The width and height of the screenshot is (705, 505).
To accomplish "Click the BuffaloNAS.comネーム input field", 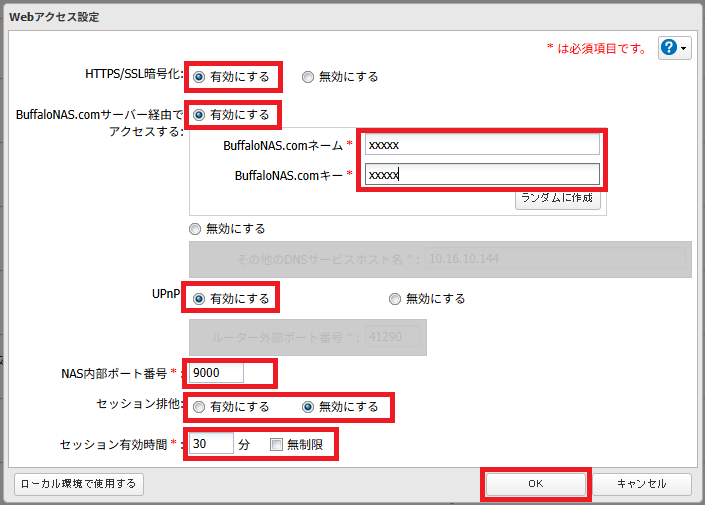I will coord(482,145).
